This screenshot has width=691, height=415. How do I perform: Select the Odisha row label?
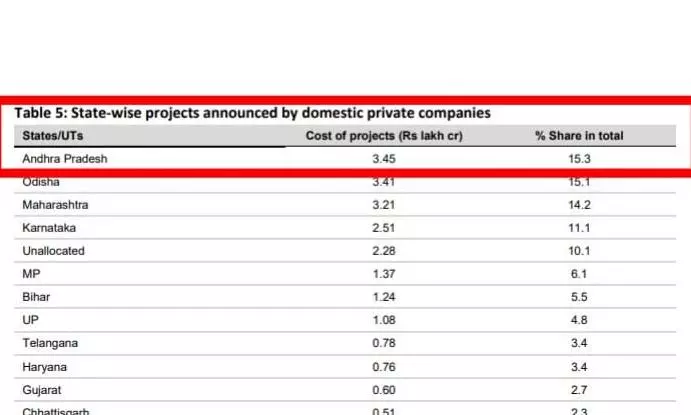[x=42, y=182]
